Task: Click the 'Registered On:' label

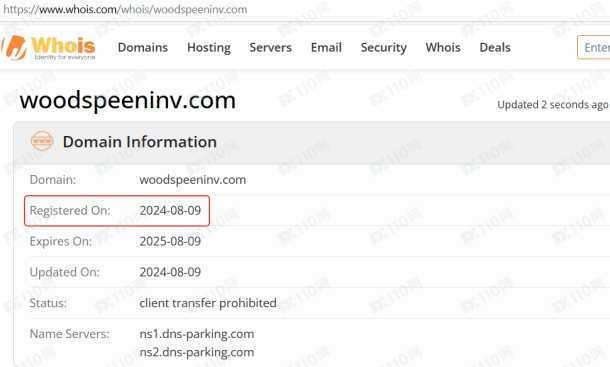Action: tap(70, 211)
